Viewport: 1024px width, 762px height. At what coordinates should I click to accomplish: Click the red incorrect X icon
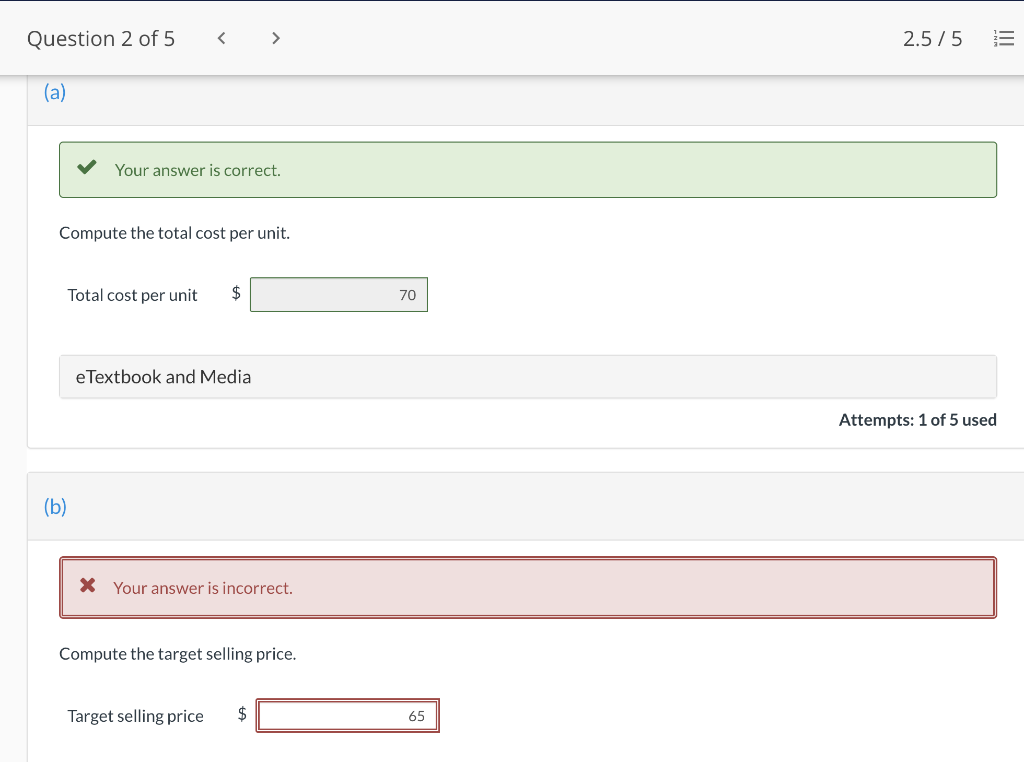(x=88, y=586)
